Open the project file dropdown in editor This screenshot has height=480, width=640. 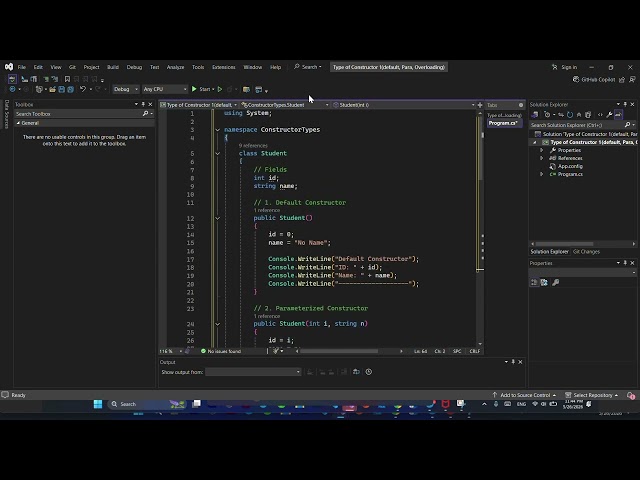[199, 105]
